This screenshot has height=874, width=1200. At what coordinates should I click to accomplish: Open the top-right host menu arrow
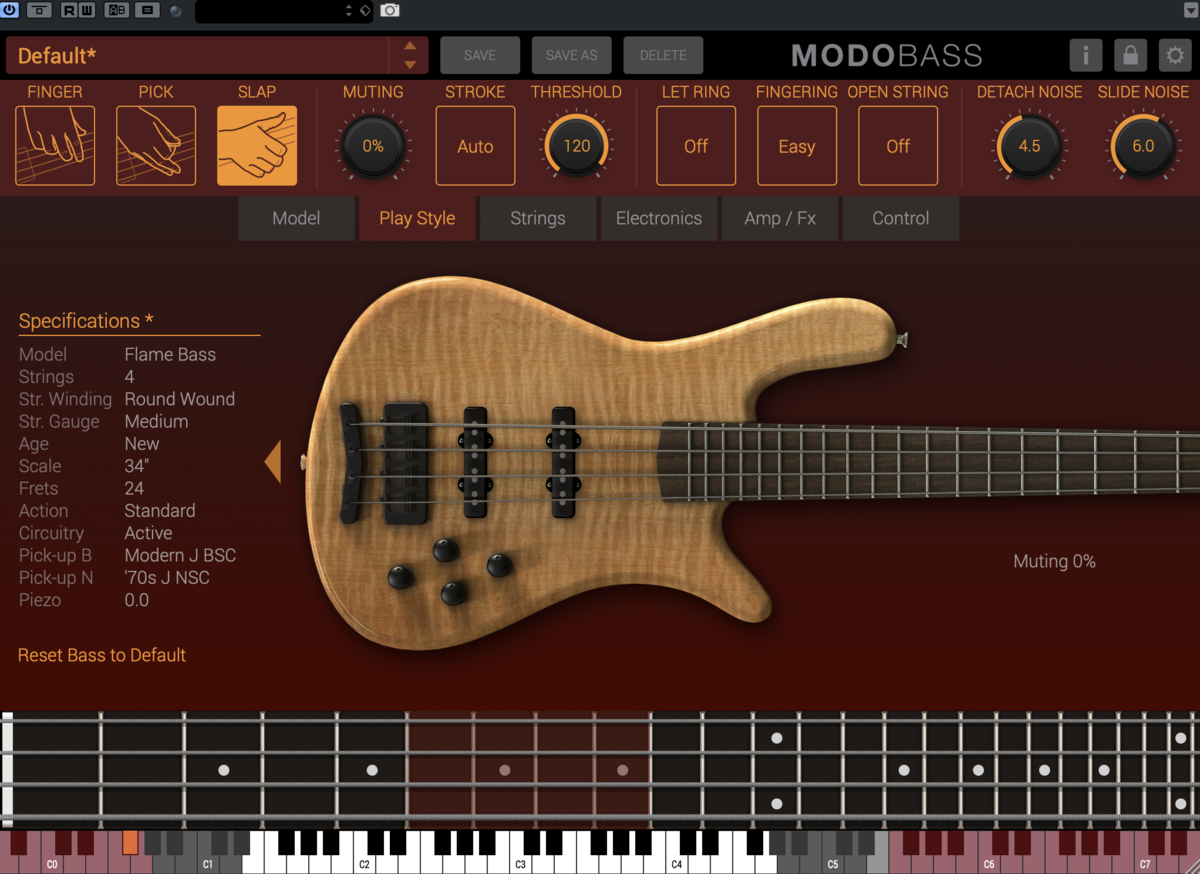point(1189,10)
